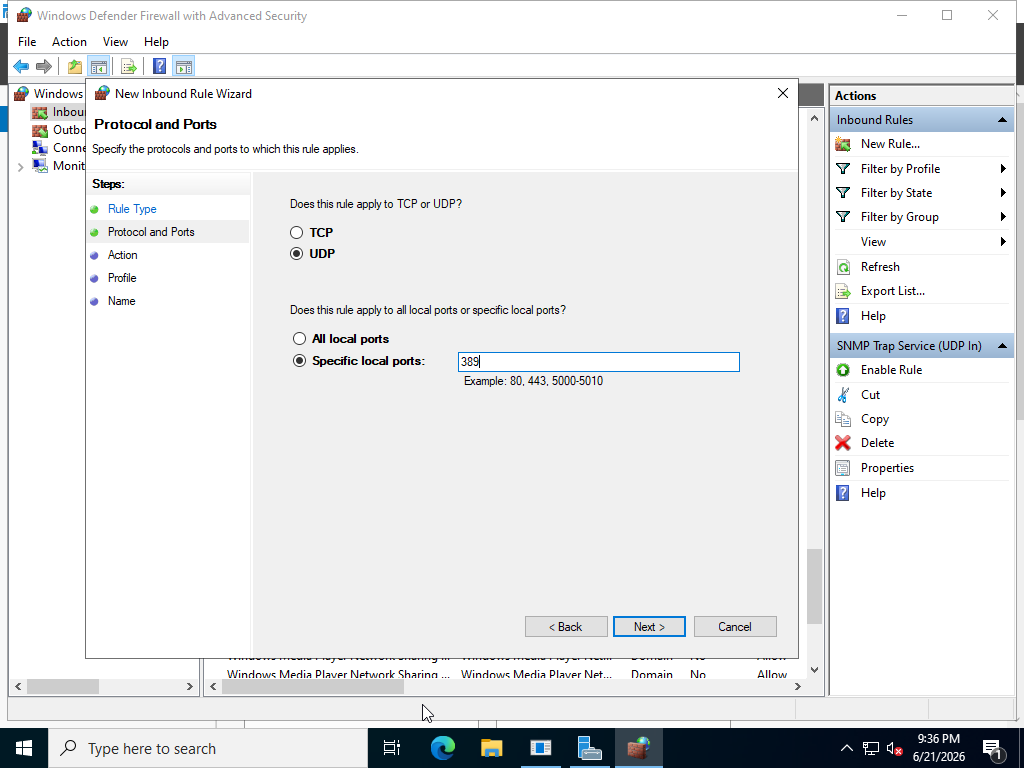The width and height of the screenshot is (1024, 768).
Task: Open the View menu
Action: tap(115, 42)
